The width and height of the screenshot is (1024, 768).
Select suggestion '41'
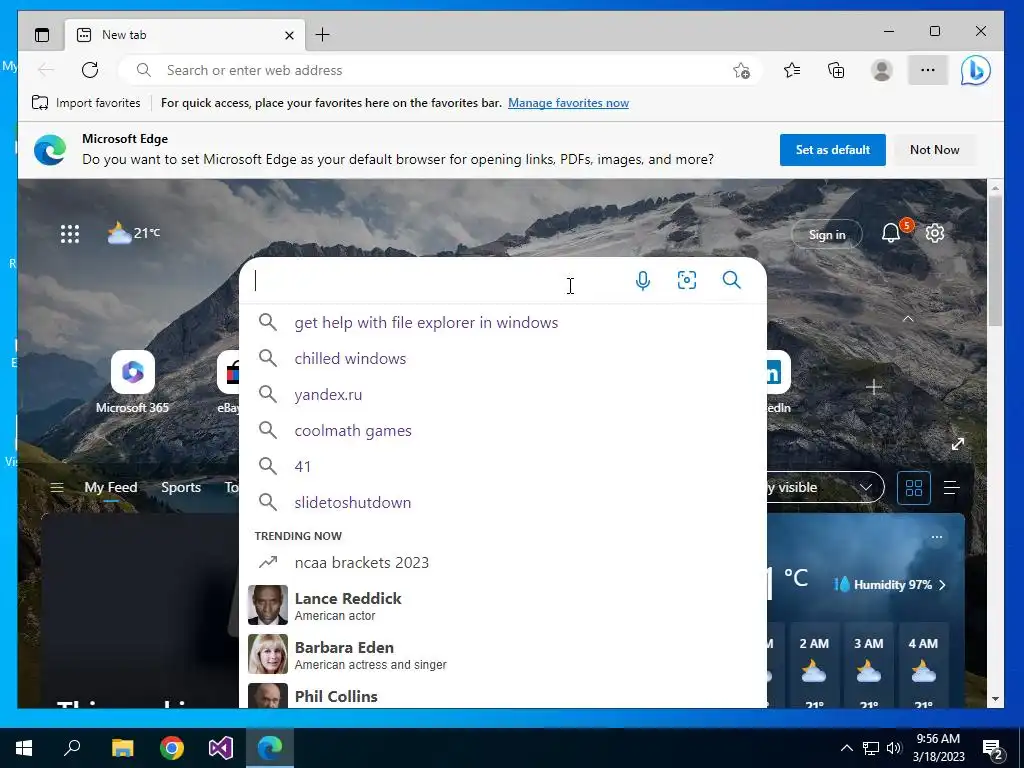click(x=503, y=466)
